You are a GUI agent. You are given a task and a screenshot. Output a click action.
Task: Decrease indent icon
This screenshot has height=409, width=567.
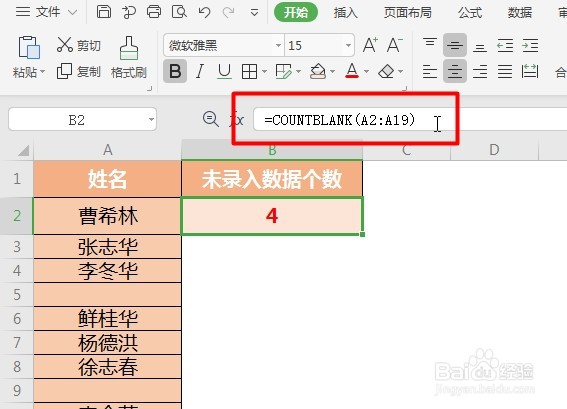[505, 45]
